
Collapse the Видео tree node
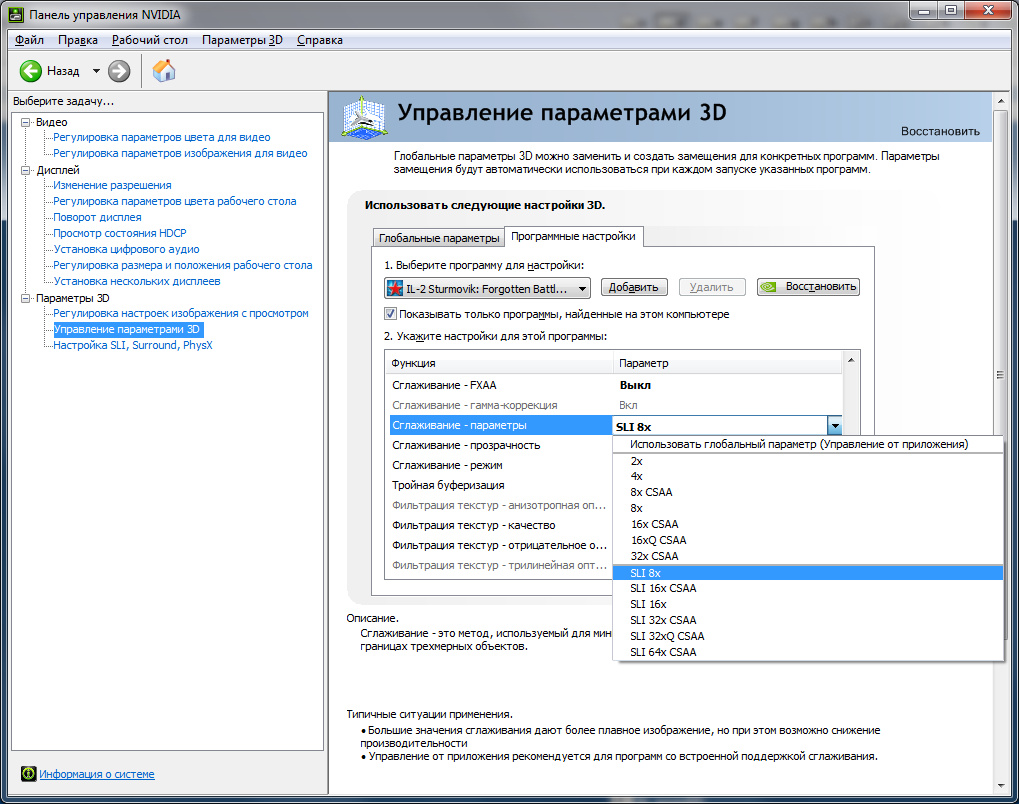point(25,122)
